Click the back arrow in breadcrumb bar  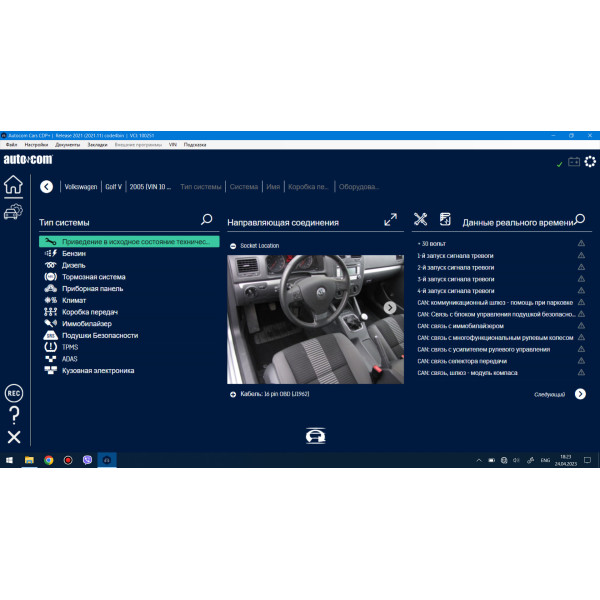47,187
